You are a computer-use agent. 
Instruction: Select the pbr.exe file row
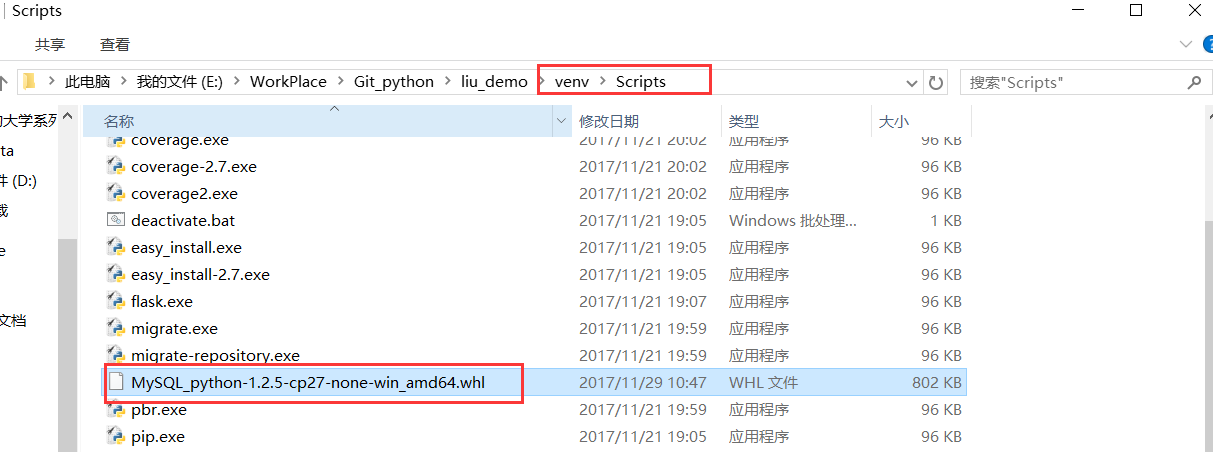click(x=534, y=409)
